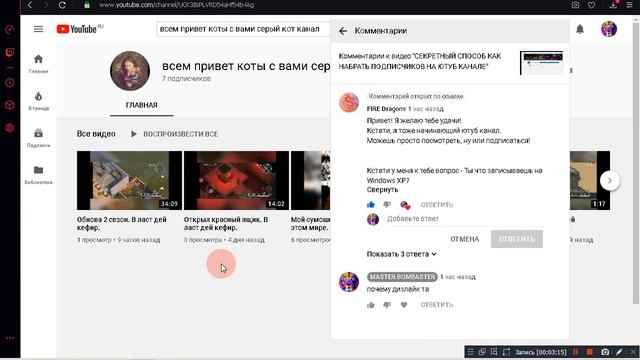The image size is (640, 360).
Task: Open the settings gear in Opera sidebar
Action: coord(10,128)
